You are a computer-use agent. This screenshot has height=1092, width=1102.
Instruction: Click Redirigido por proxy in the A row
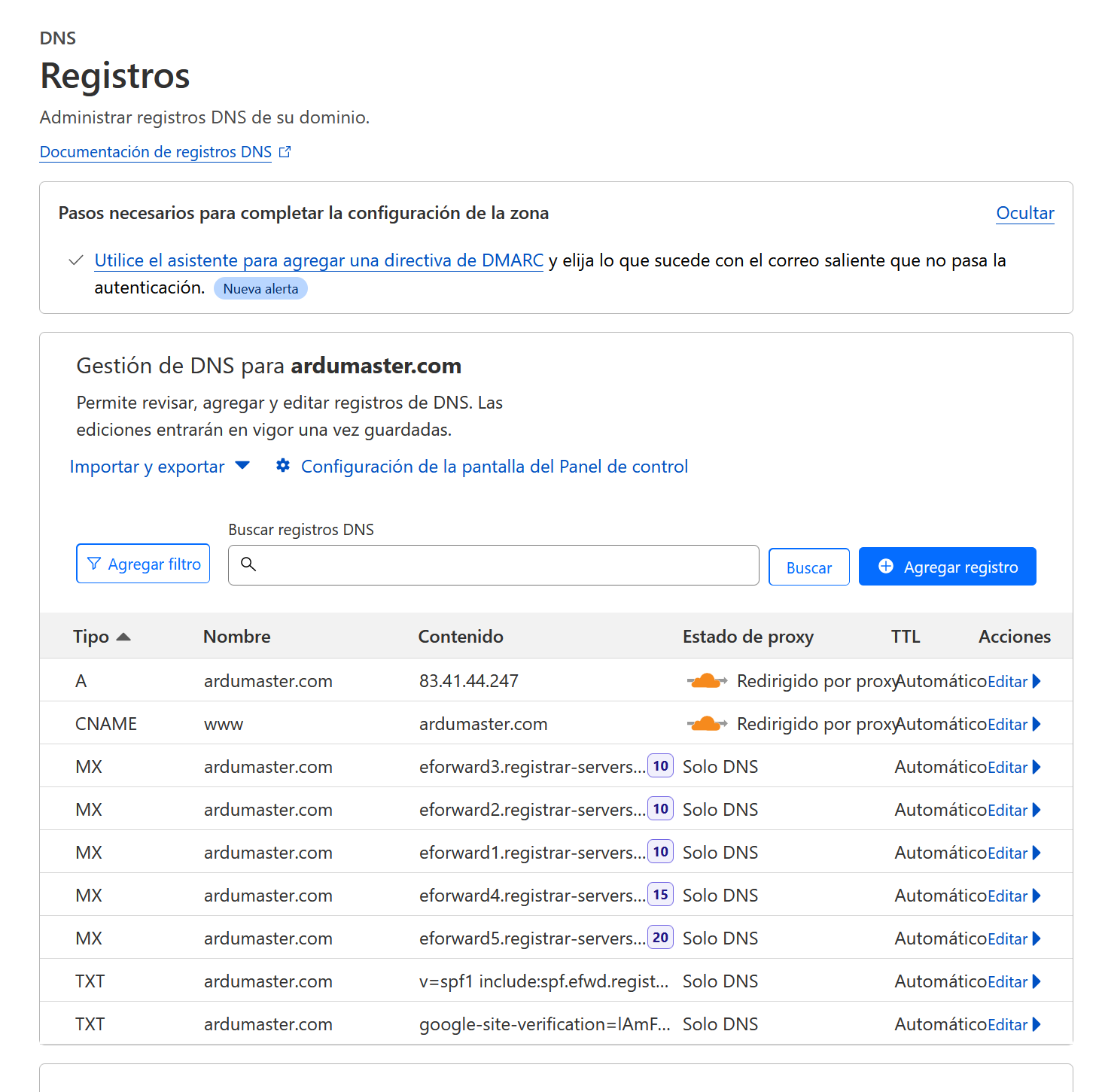[x=817, y=681]
